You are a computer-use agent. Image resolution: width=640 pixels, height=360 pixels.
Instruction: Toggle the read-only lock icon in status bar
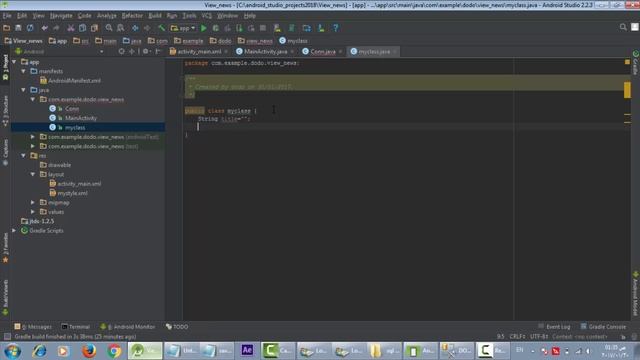pos(623,337)
